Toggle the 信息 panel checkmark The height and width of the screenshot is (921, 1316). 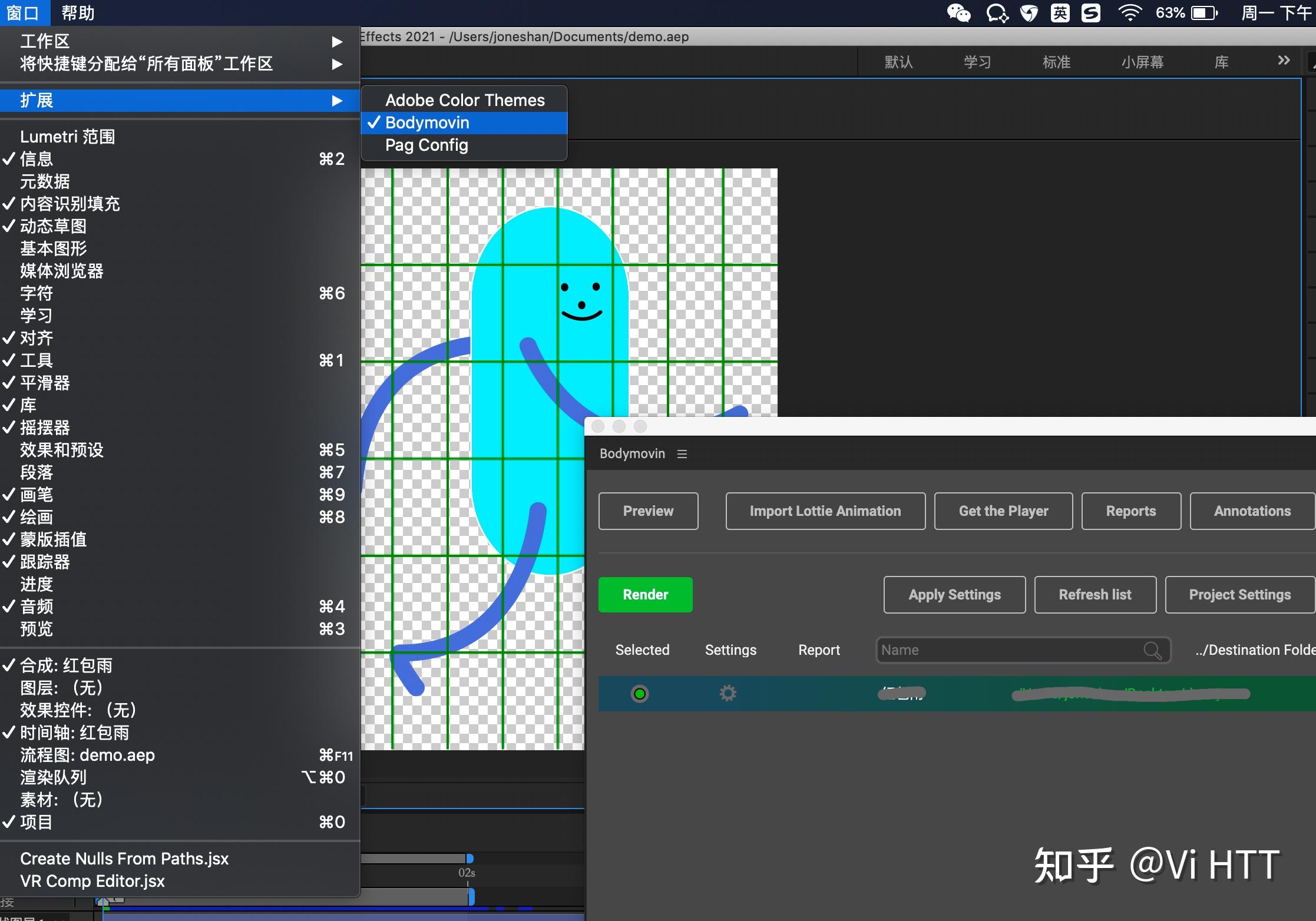37,159
